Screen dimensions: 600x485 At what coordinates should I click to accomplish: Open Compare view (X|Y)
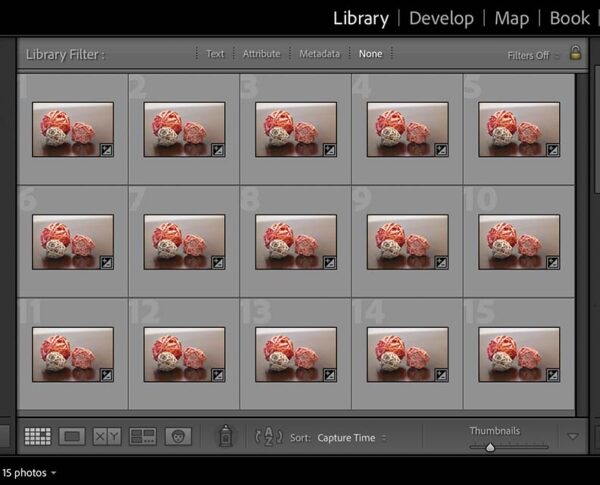(107, 436)
